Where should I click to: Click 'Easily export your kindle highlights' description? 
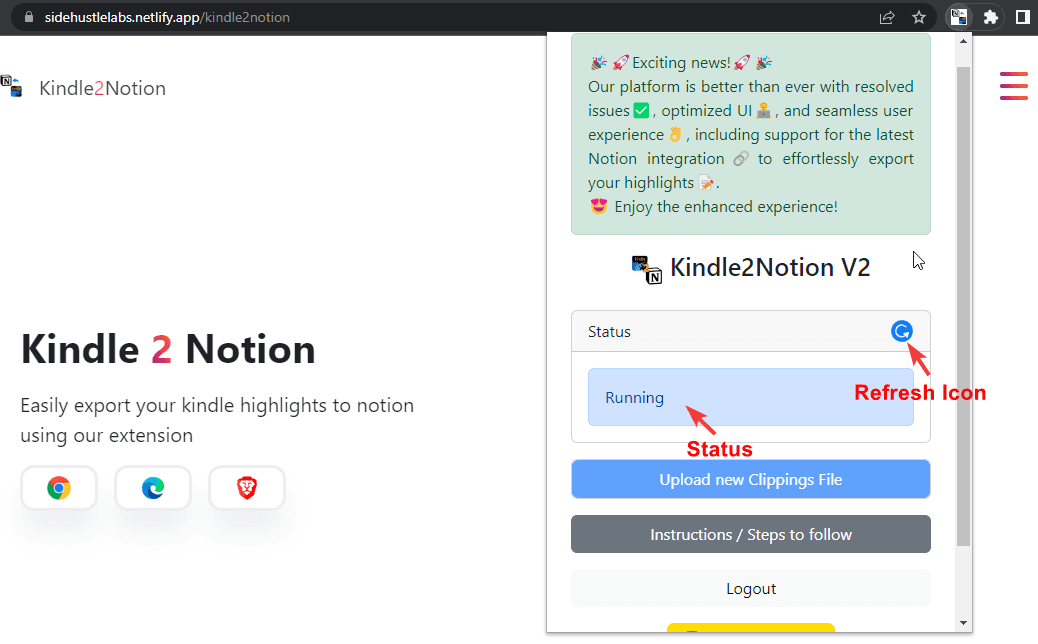click(217, 420)
